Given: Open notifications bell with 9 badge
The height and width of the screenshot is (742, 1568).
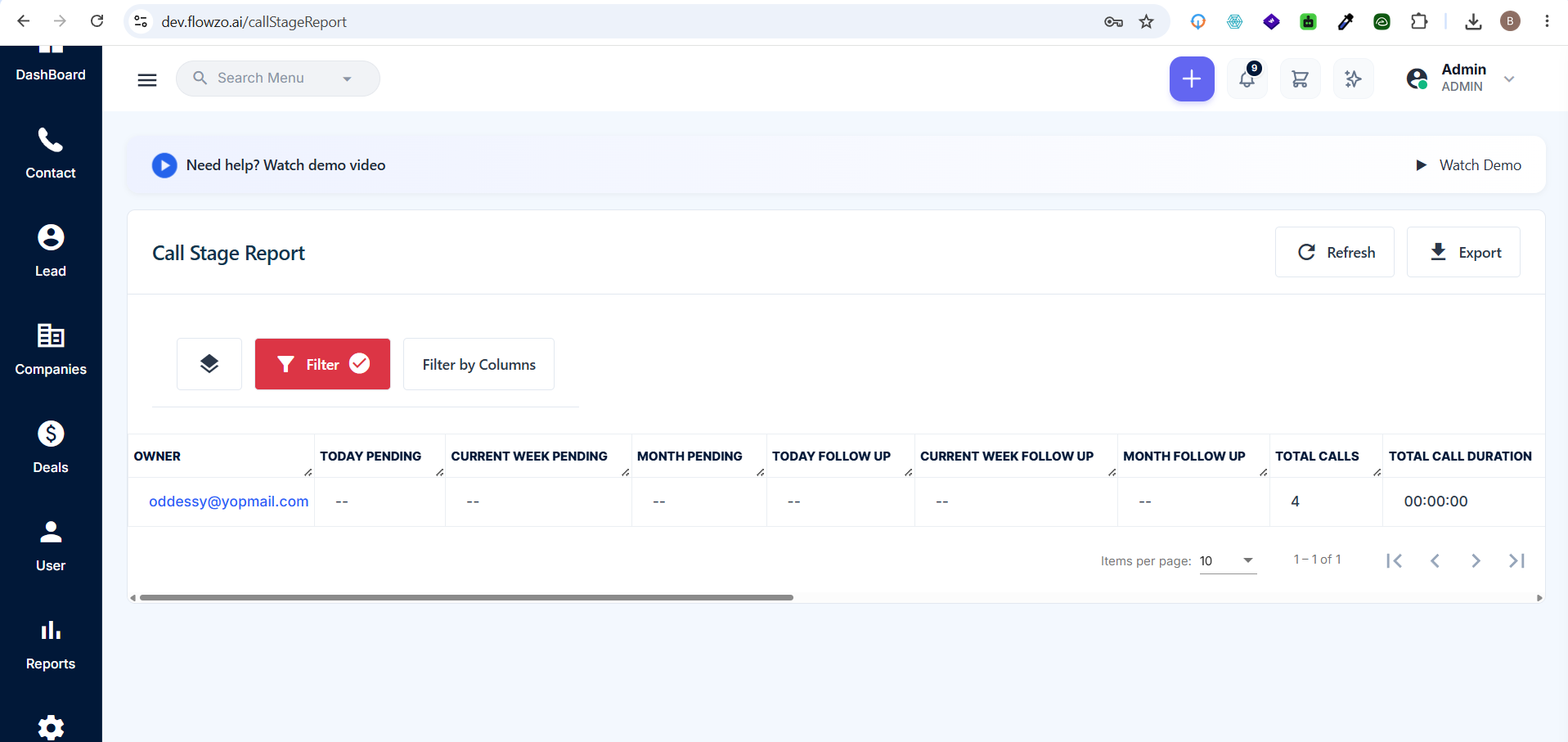Looking at the screenshot, I should (1247, 79).
